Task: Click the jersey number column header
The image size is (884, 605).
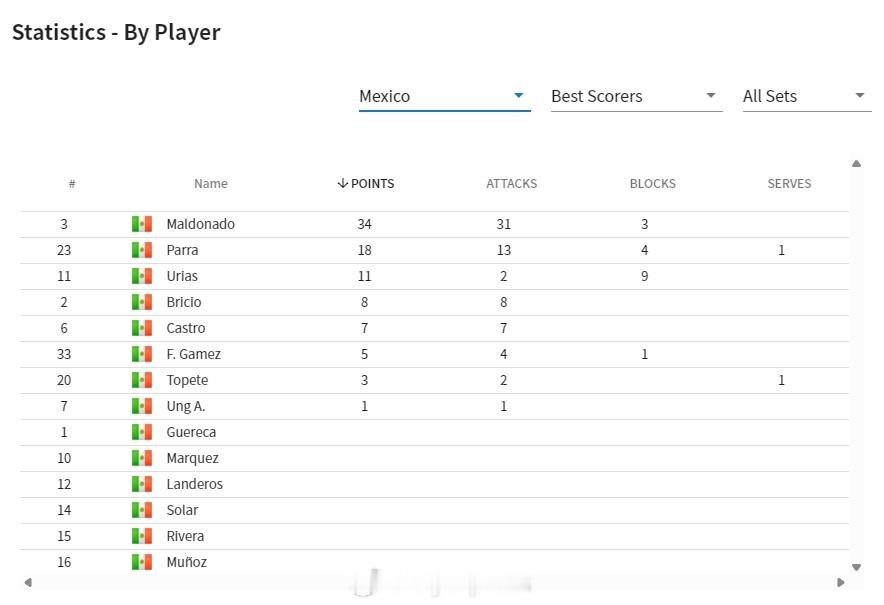Action: pyautogui.click(x=72, y=184)
